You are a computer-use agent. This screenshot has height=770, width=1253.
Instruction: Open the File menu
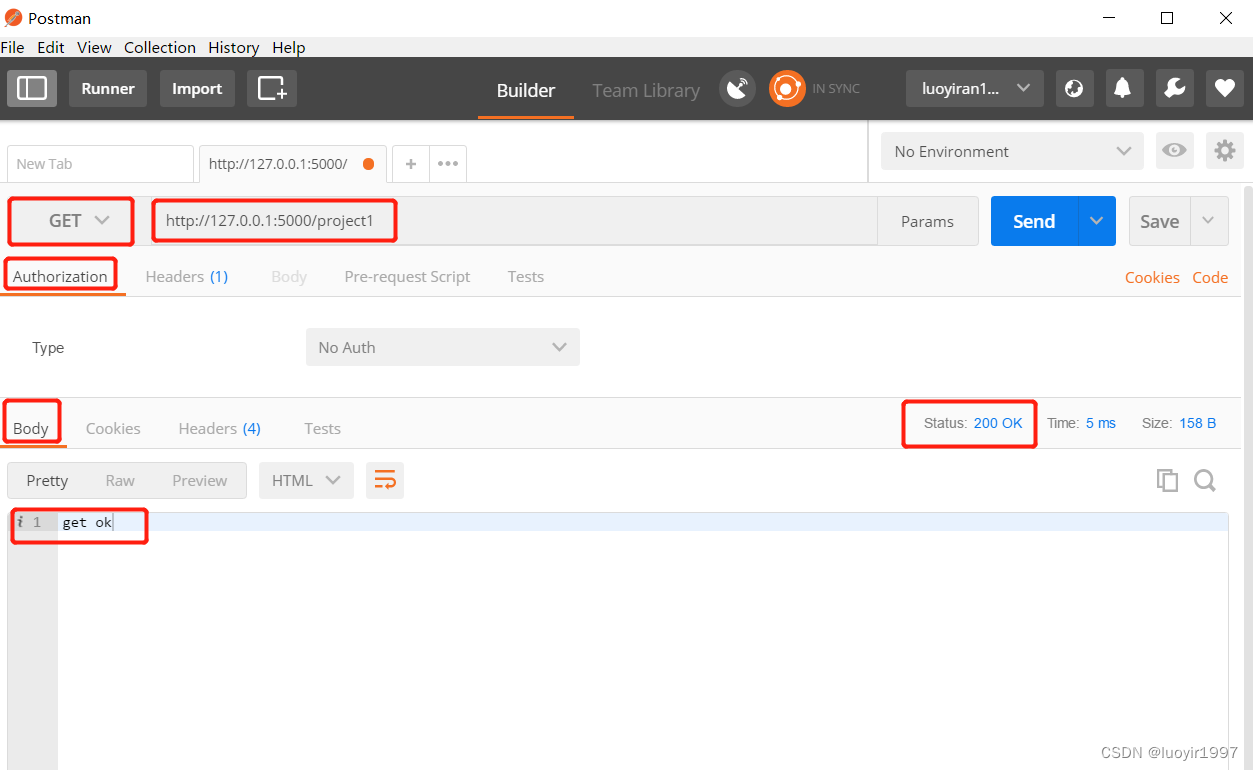pyautogui.click(x=13, y=47)
